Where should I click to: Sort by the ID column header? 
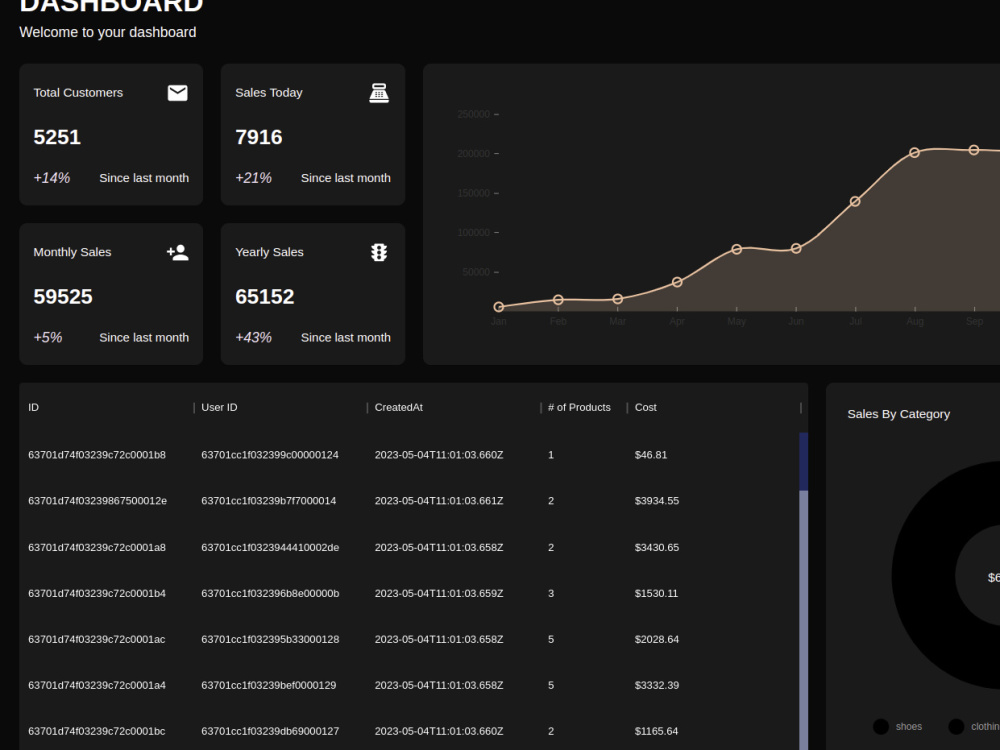33,408
